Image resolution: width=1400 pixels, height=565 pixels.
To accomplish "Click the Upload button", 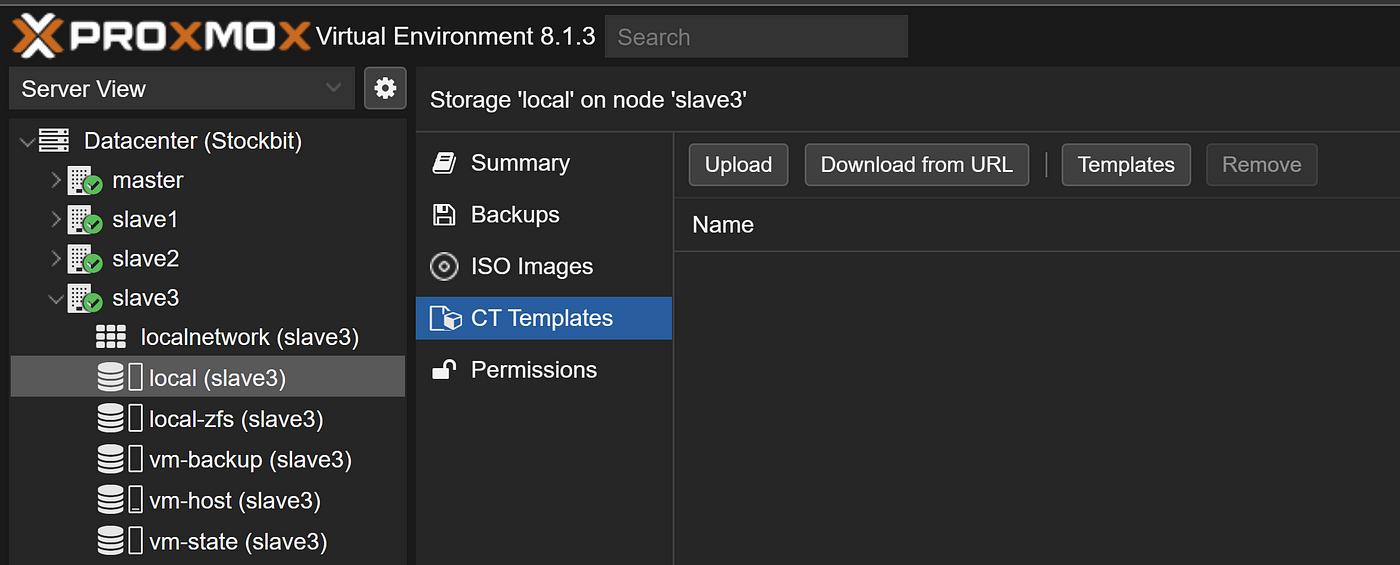I will (x=738, y=165).
